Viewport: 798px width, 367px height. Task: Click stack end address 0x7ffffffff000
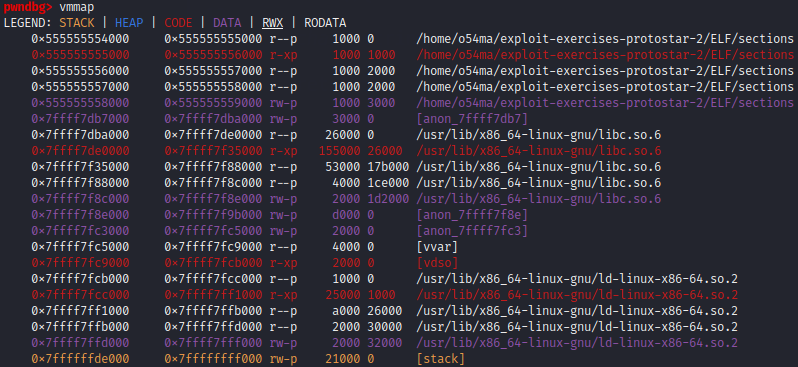[x=213, y=359]
